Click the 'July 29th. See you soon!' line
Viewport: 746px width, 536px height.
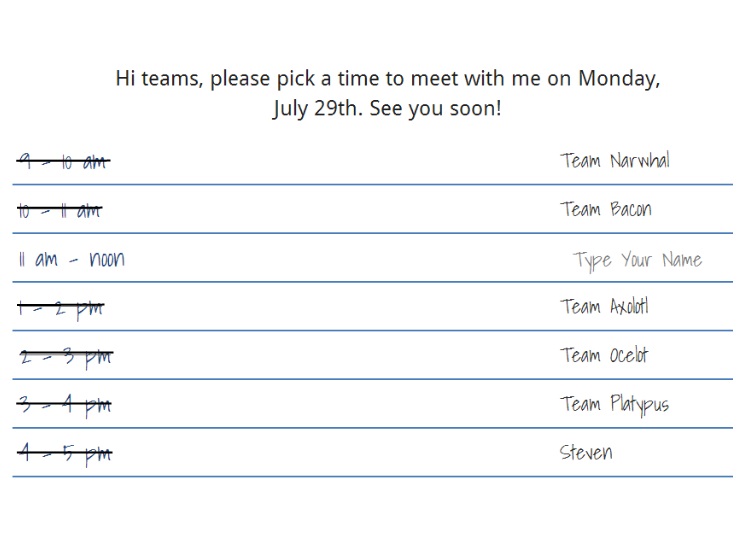(x=387, y=108)
